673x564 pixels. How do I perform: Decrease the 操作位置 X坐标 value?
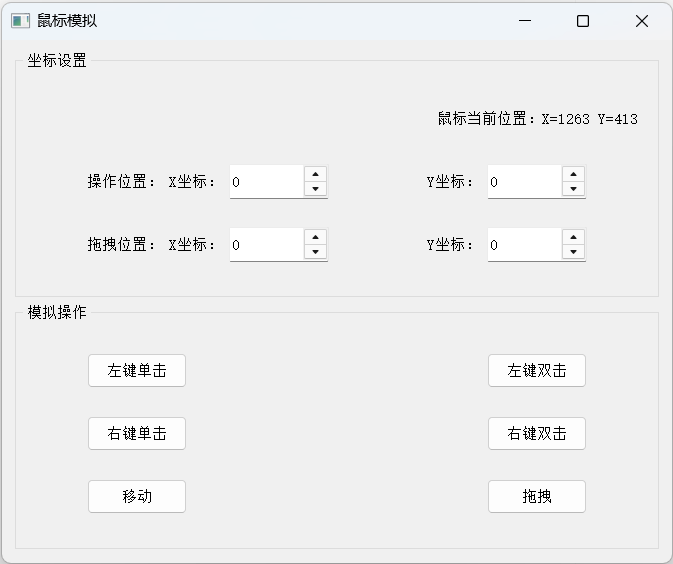point(315,189)
